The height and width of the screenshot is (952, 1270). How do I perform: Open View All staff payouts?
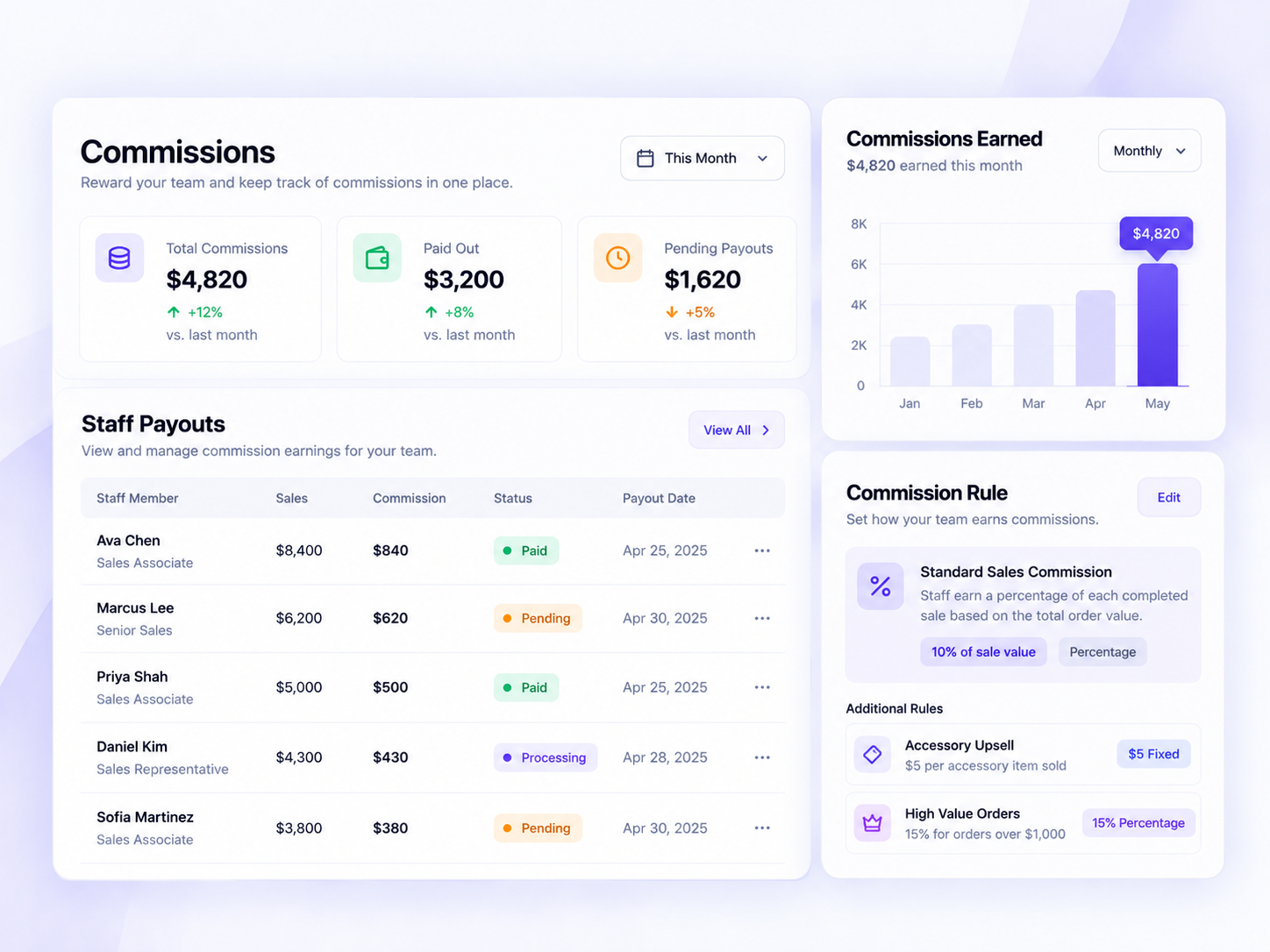click(736, 430)
